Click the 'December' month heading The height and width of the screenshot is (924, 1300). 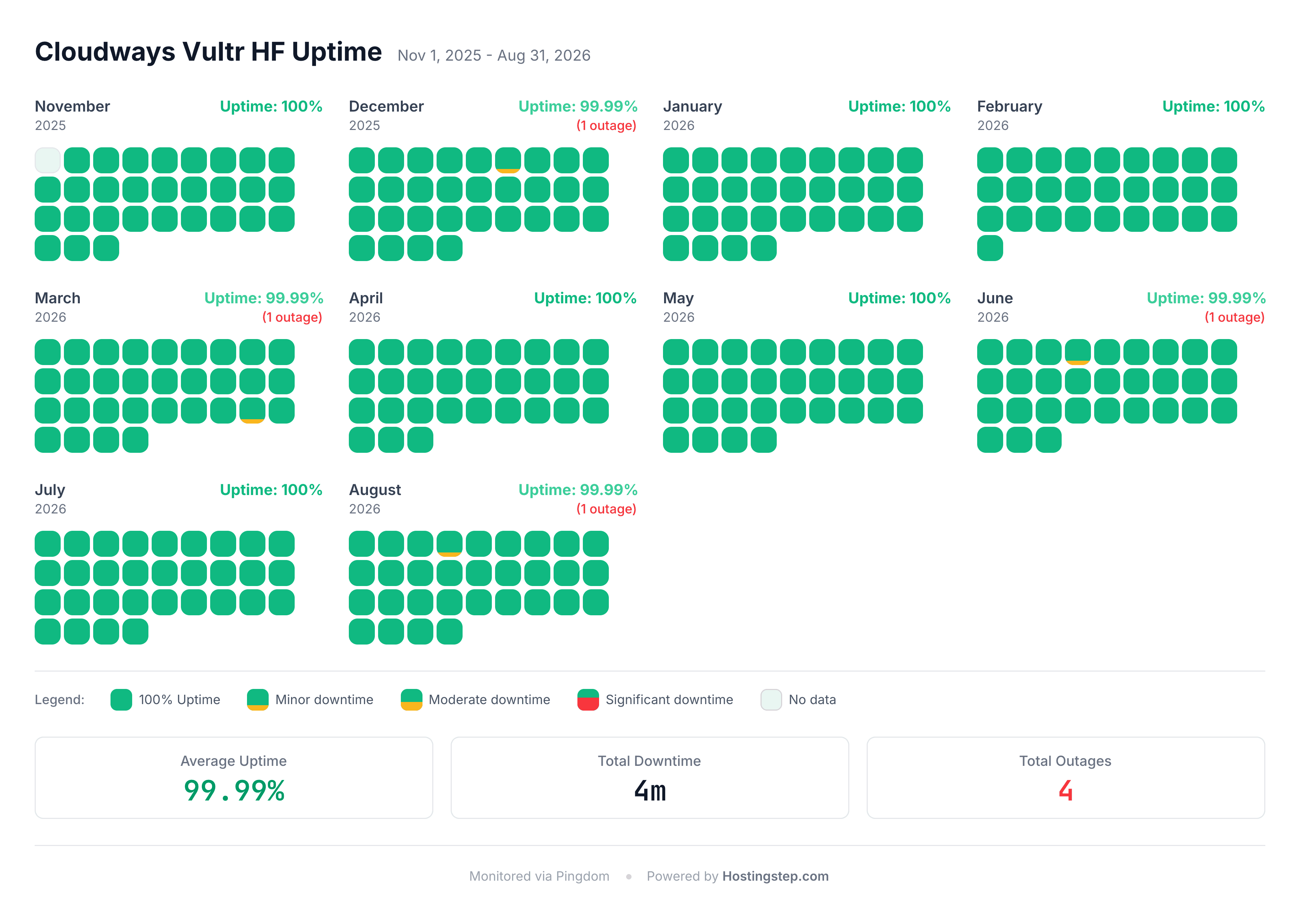(386, 107)
